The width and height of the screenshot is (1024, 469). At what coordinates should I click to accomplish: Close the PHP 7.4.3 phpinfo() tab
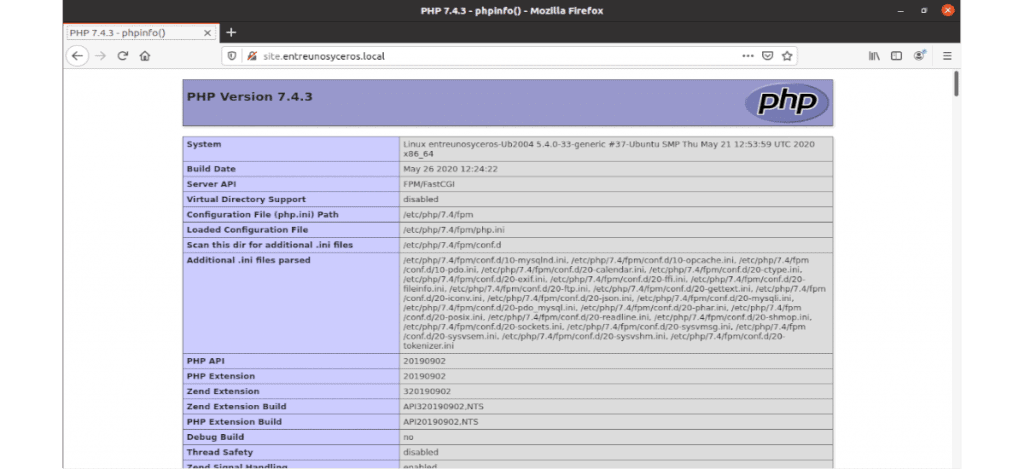[x=208, y=33]
